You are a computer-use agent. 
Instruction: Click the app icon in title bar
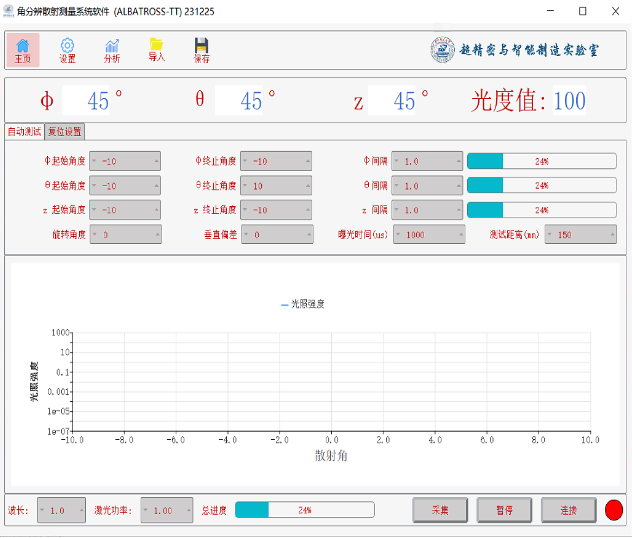8,11
